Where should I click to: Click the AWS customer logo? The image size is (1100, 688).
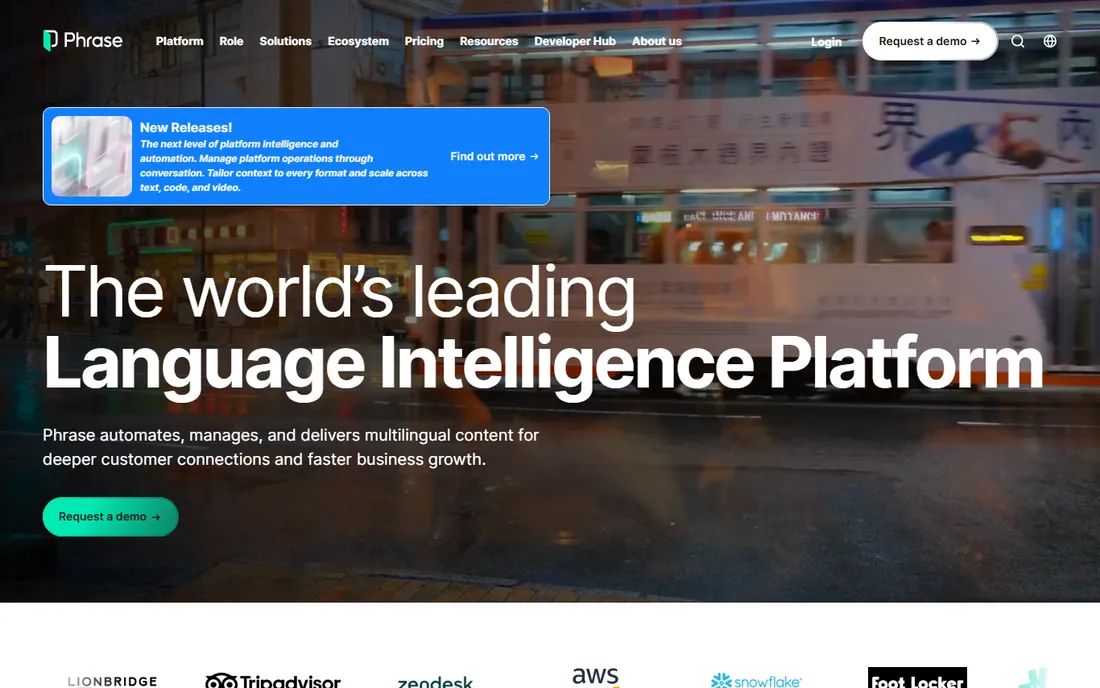click(596, 677)
